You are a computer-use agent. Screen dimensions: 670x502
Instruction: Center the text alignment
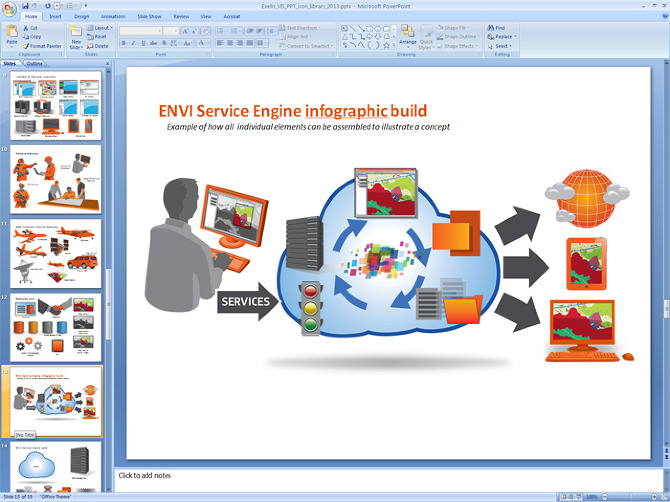click(x=230, y=43)
